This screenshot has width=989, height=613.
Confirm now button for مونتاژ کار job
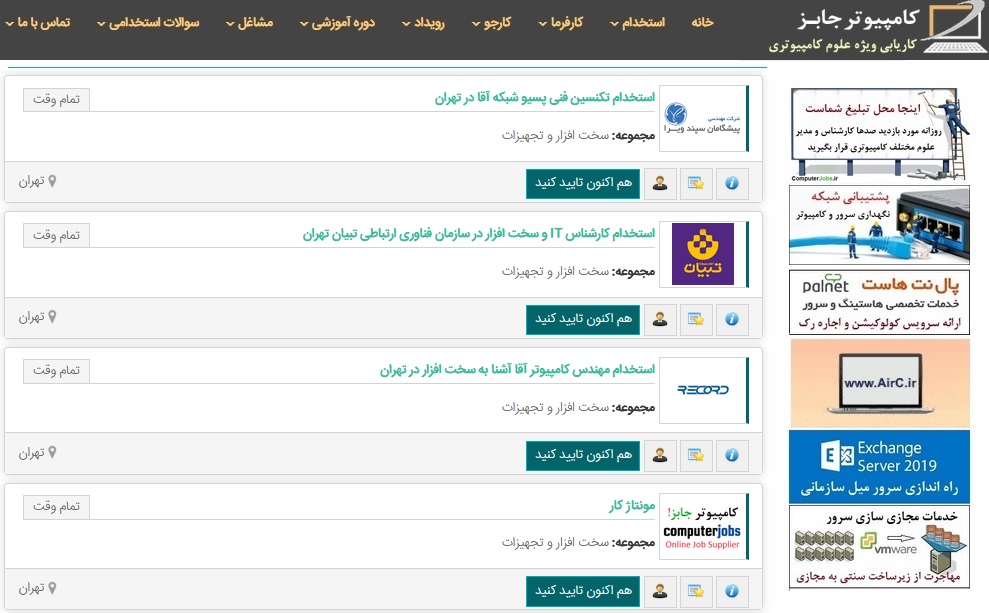tap(583, 591)
